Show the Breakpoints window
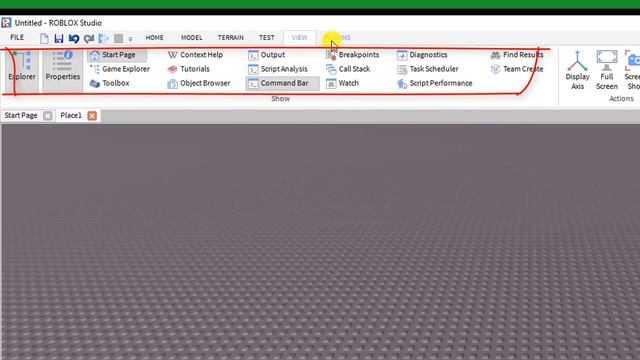The width and height of the screenshot is (640, 360). pos(353,55)
